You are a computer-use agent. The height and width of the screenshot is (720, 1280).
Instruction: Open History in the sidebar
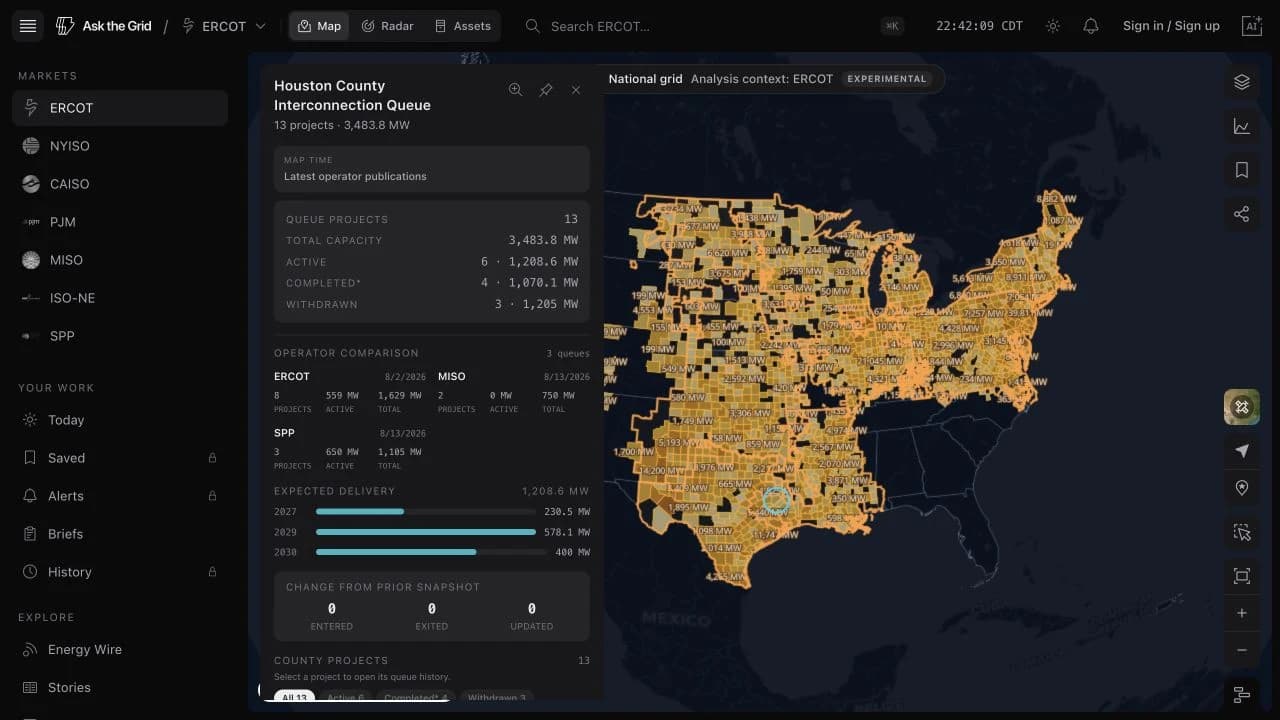(120, 572)
